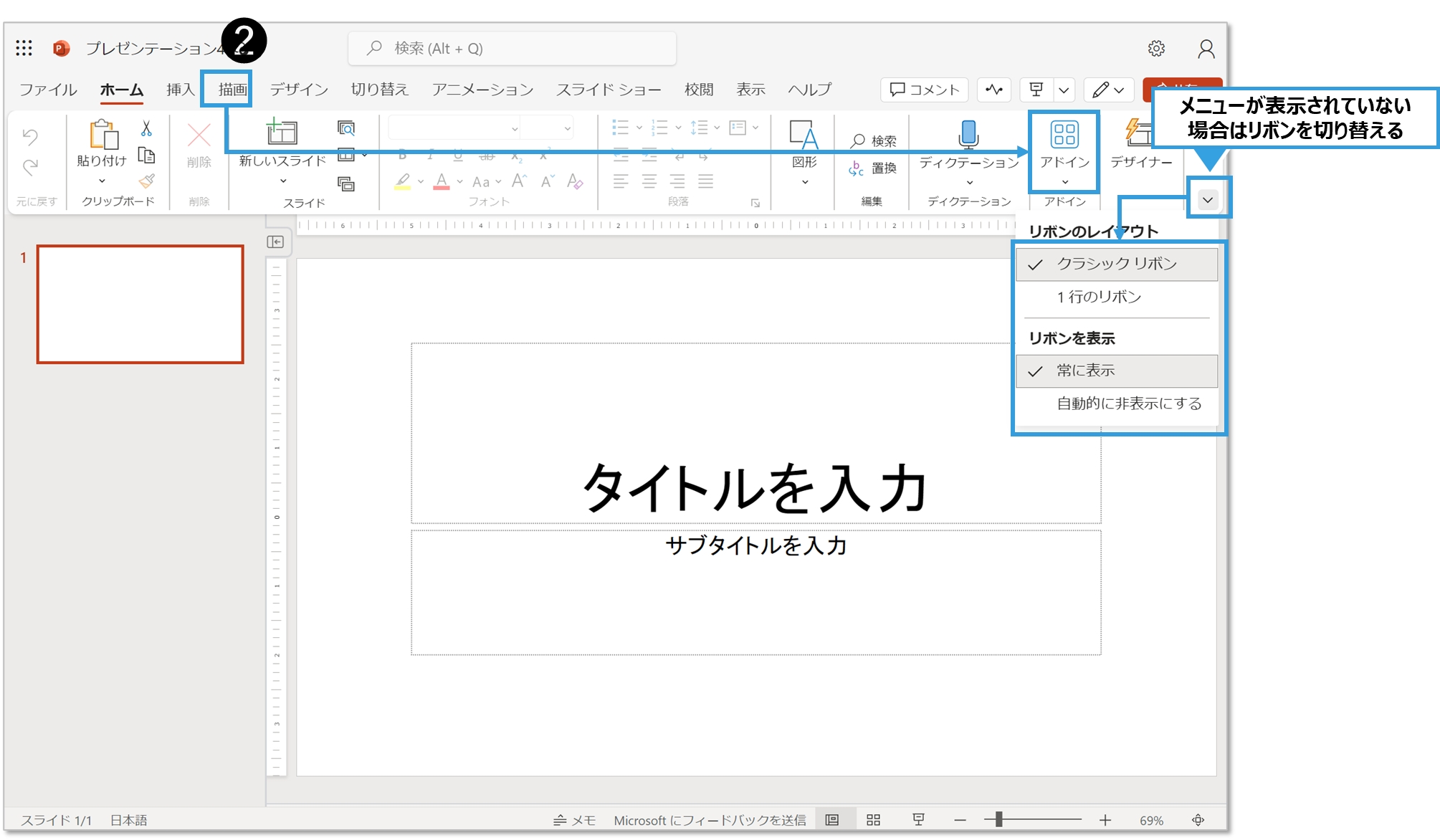Select クラシック リボン layout option

(x=1116, y=264)
